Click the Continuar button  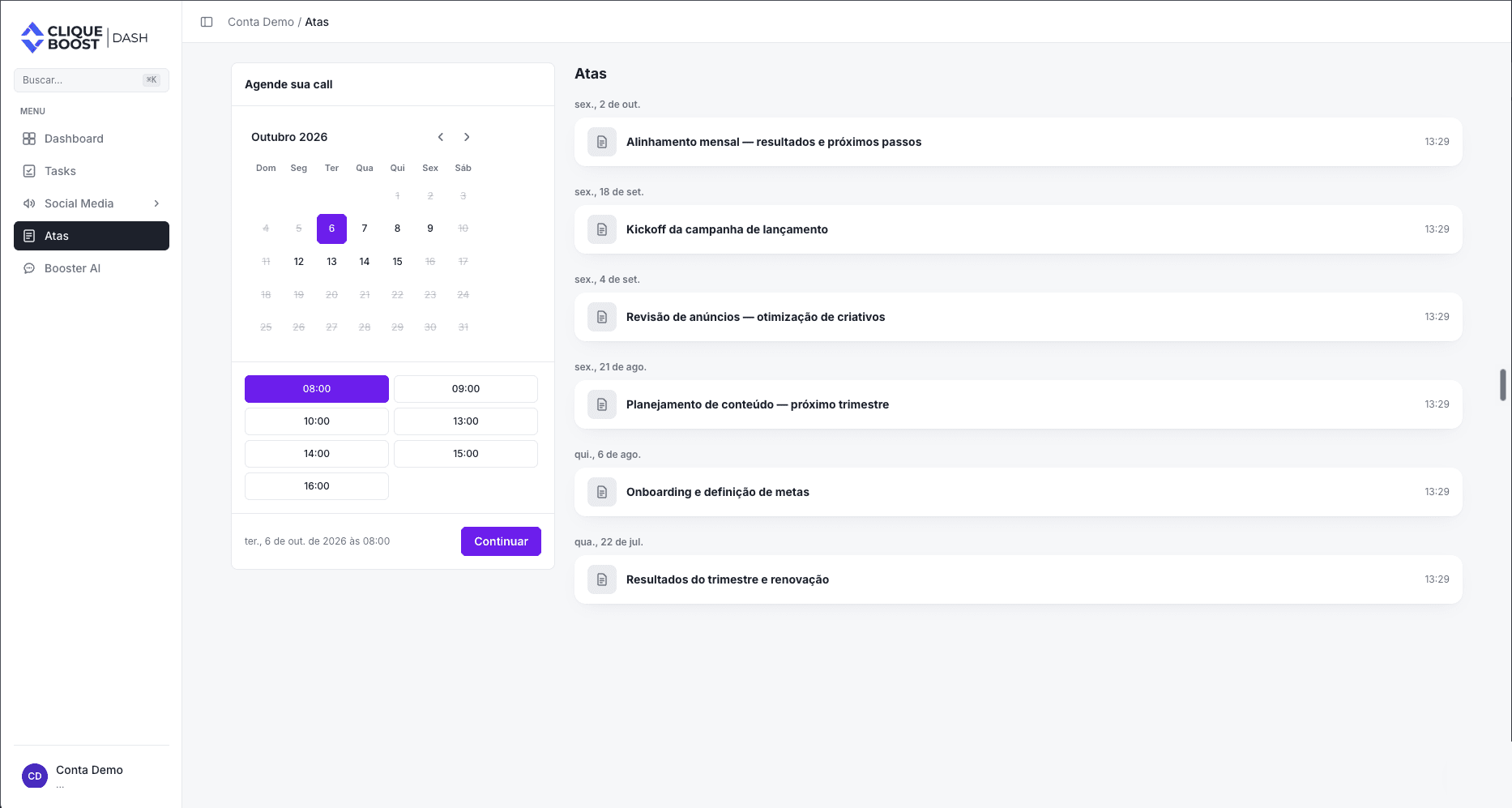501,541
